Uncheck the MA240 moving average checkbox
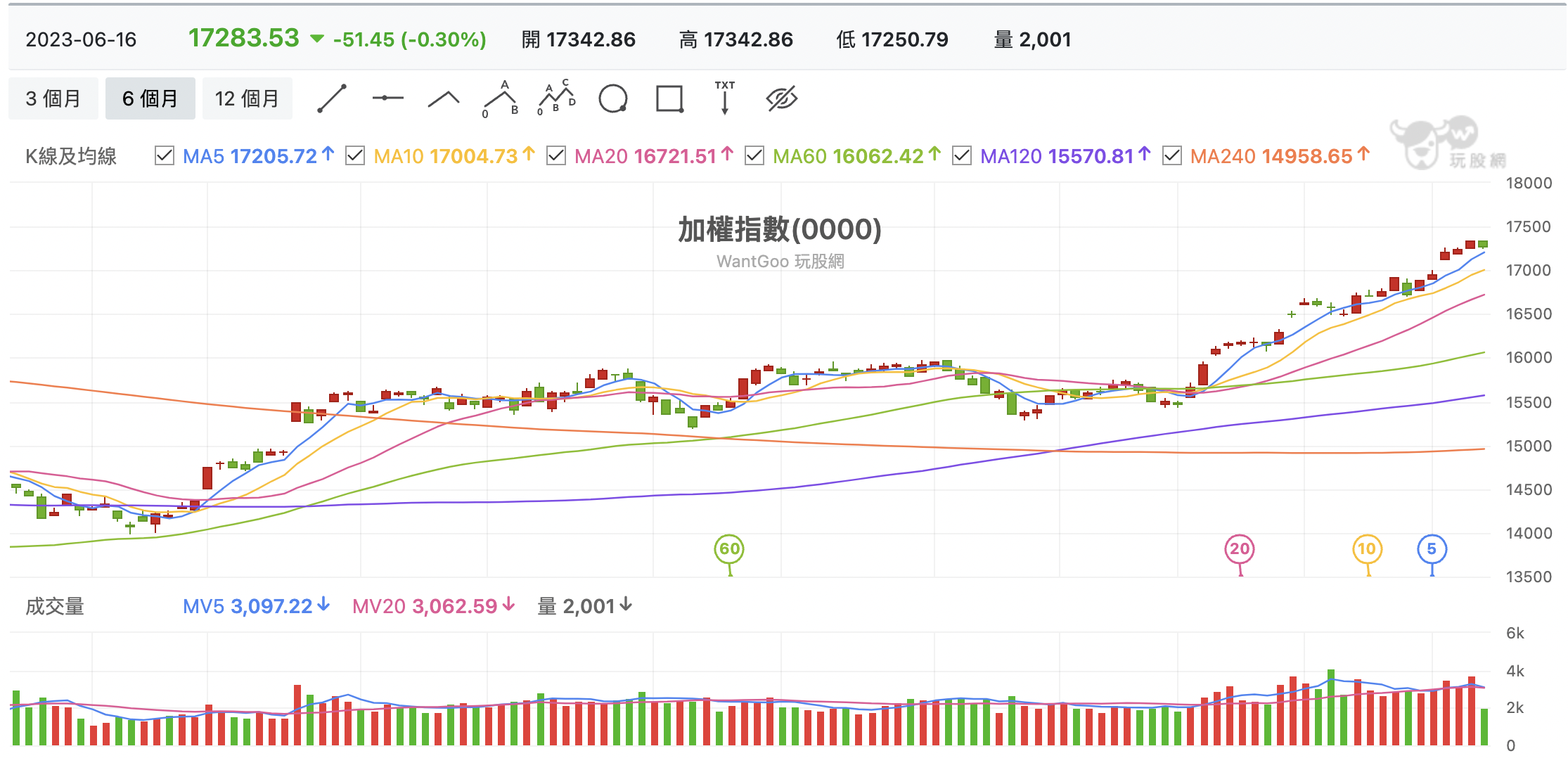The width and height of the screenshot is (1568, 758). pos(1172,155)
